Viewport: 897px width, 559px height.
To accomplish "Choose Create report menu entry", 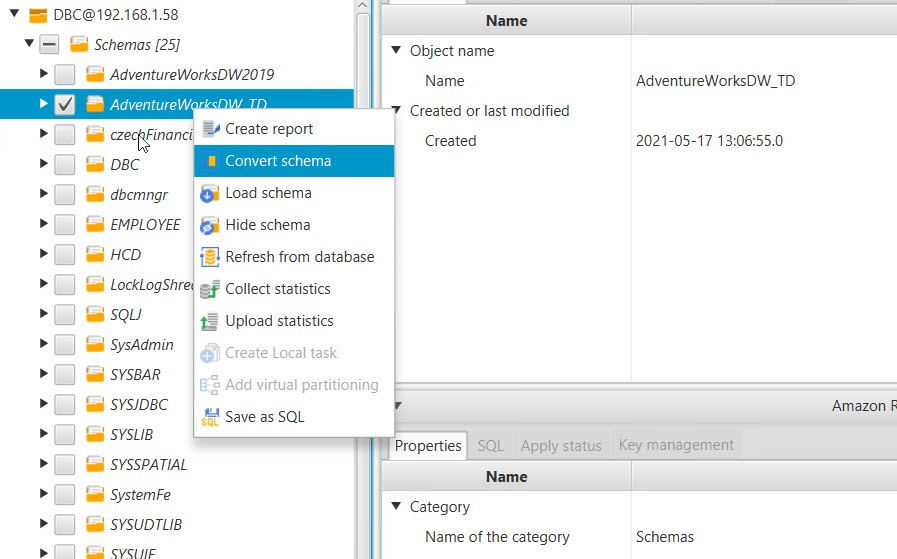I will 294,129.
